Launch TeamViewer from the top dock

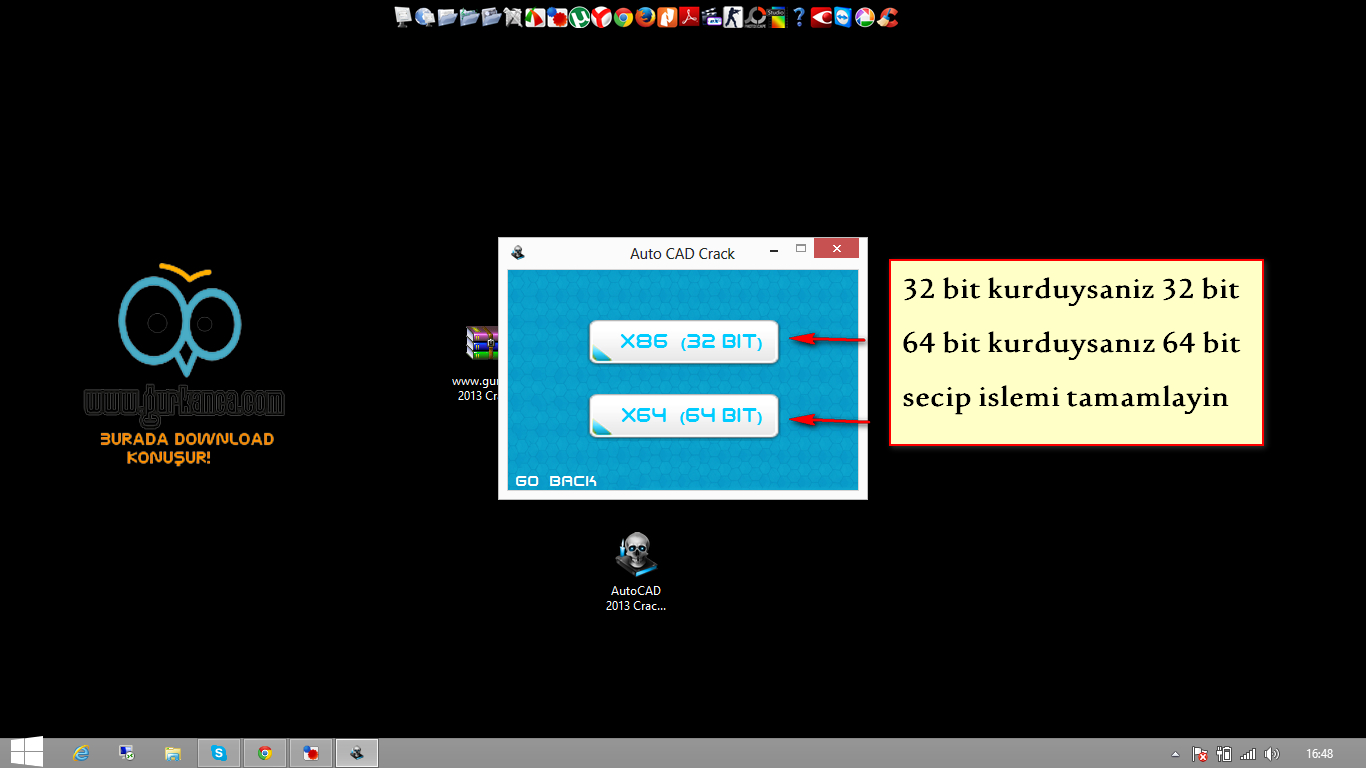843,17
